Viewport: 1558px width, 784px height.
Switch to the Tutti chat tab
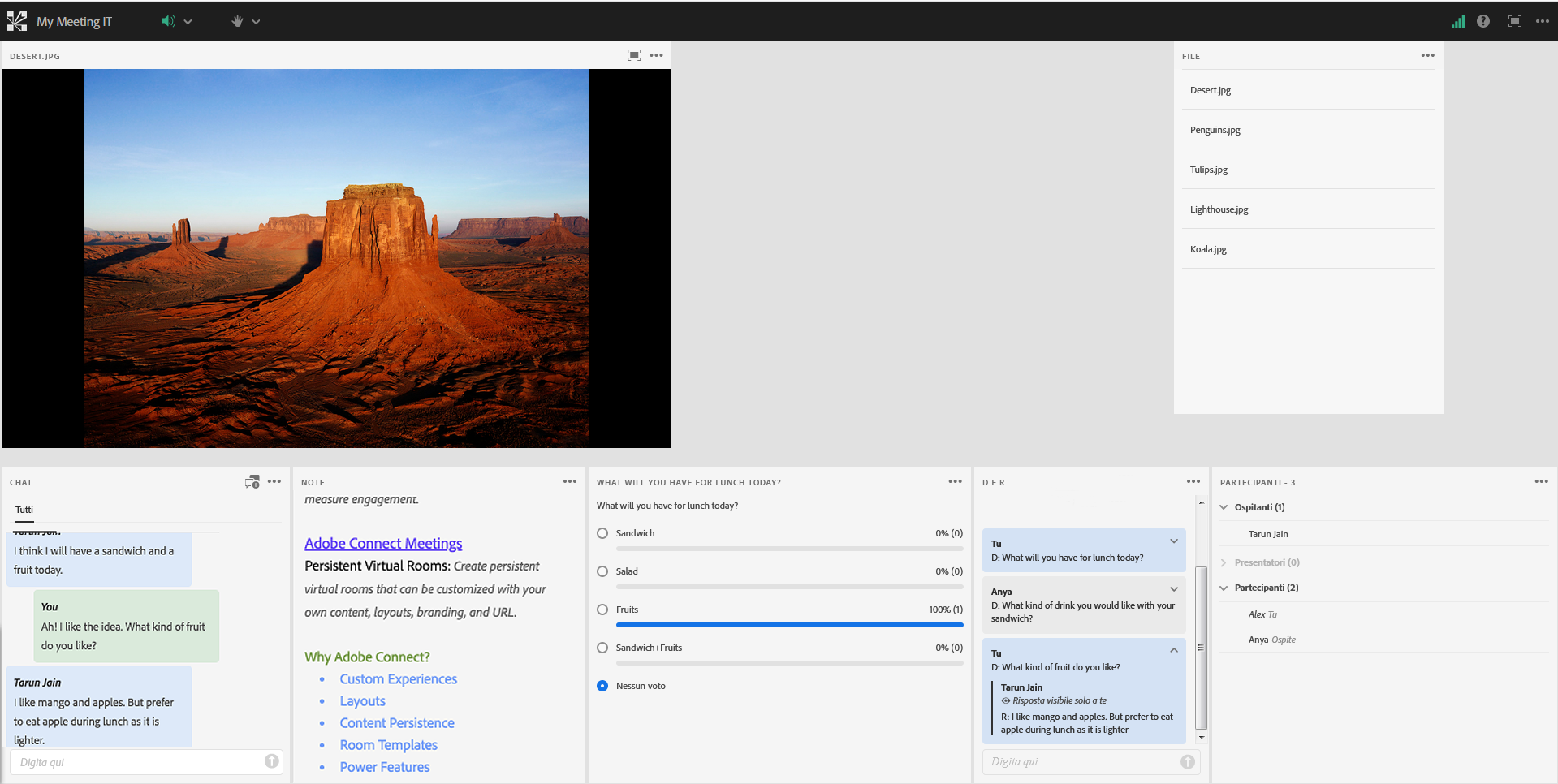point(24,510)
